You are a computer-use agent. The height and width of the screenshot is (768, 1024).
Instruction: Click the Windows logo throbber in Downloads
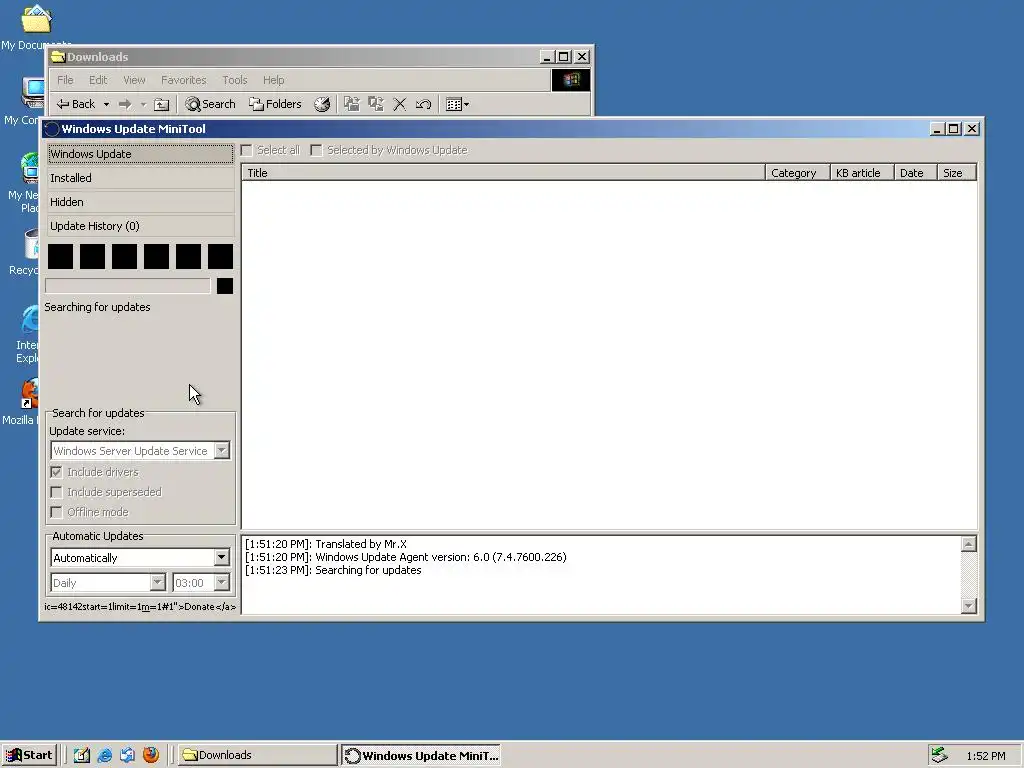571,80
